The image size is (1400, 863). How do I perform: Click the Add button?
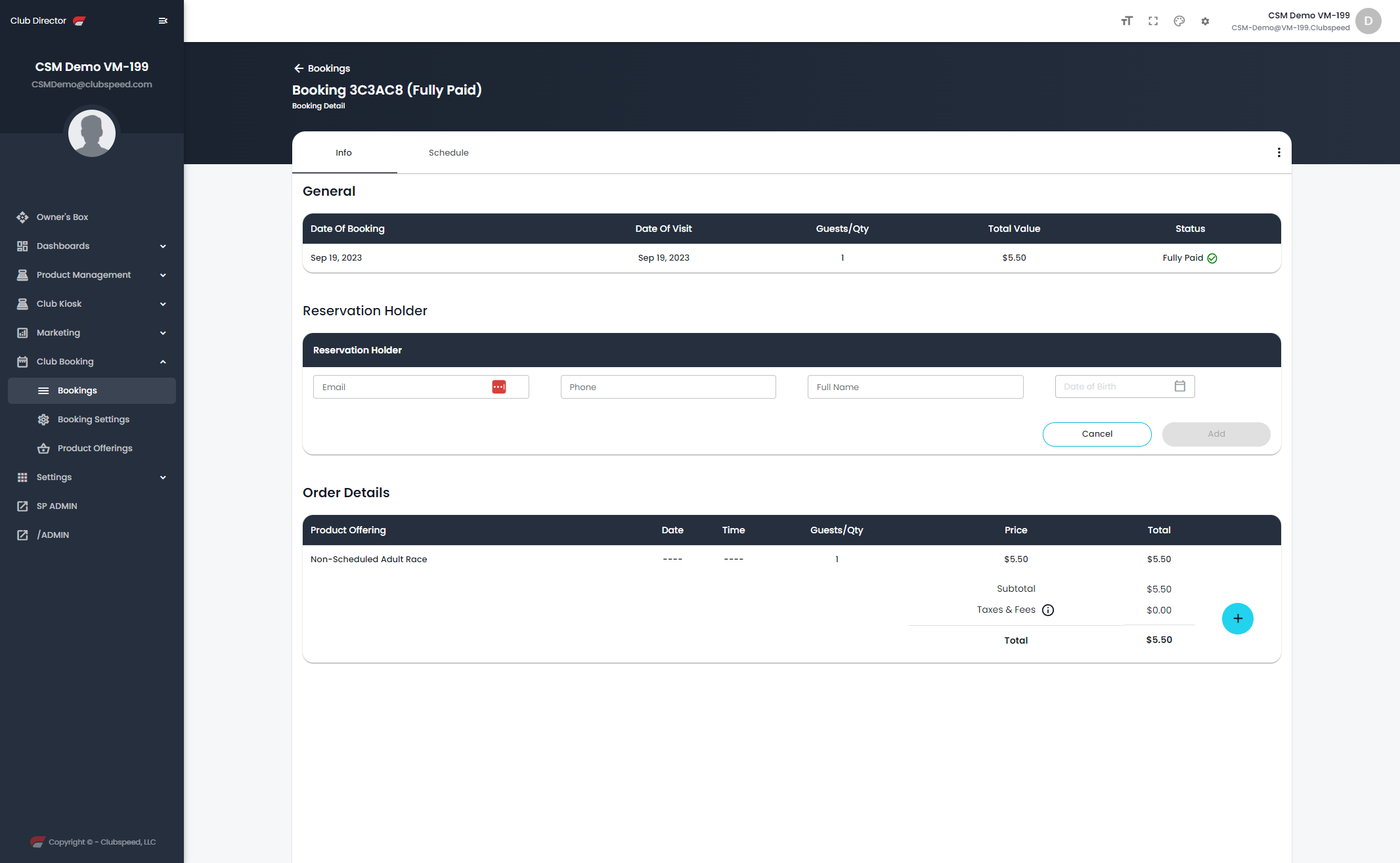(x=1216, y=434)
